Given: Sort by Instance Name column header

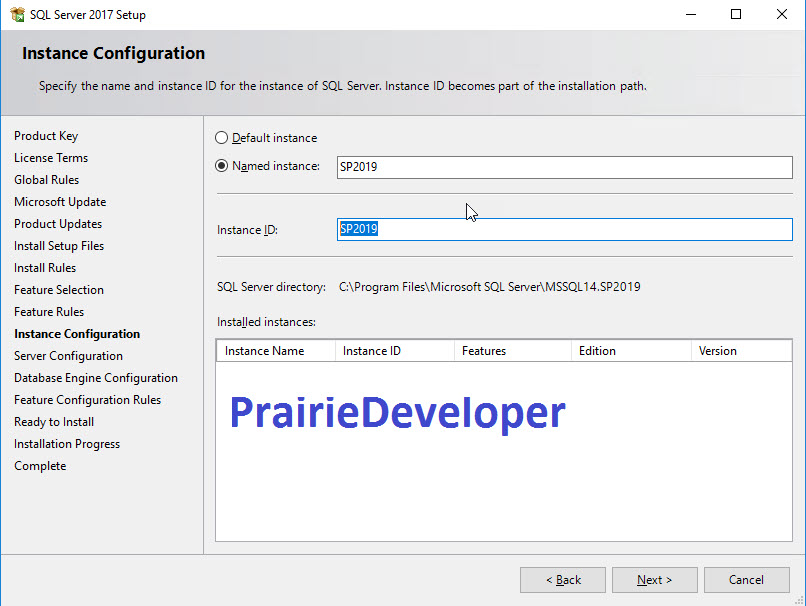Looking at the screenshot, I should point(276,351).
